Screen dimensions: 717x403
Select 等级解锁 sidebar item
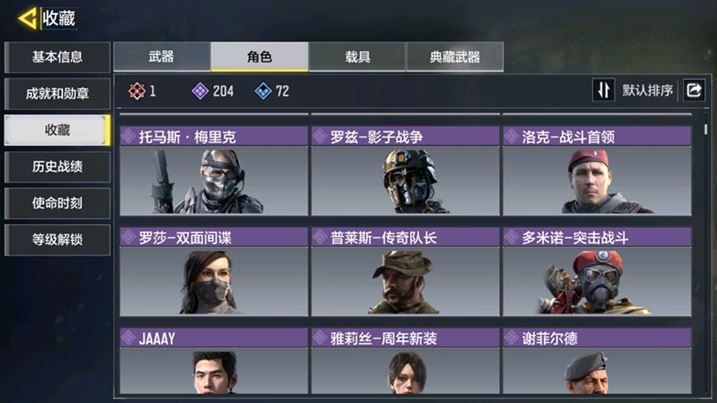pos(57,239)
